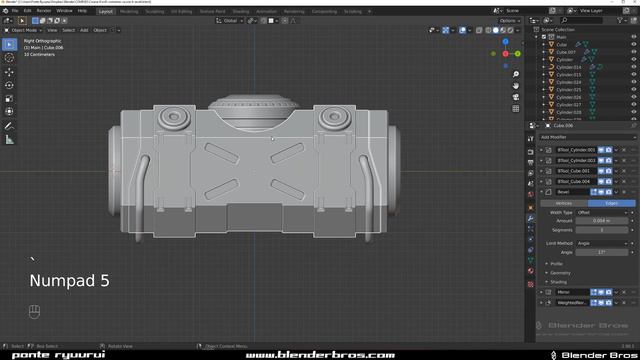Click the blue Z axis gizmo
Viewport: 640px width, 360px height.
(x=505, y=42)
